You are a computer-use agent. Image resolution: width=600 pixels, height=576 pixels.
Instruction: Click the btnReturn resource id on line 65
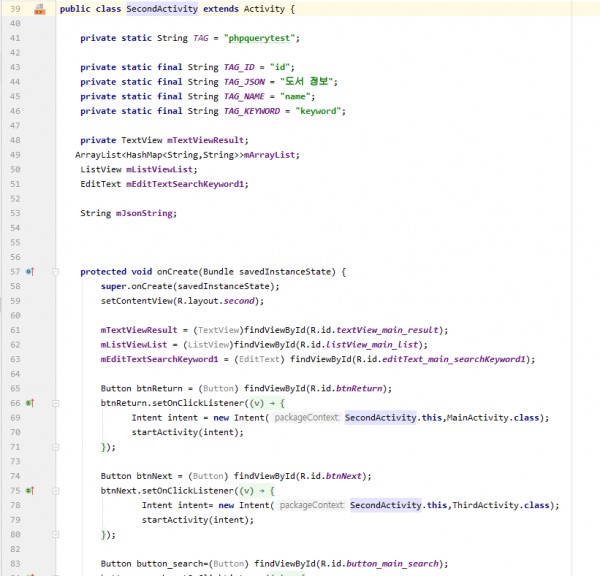click(x=359, y=388)
